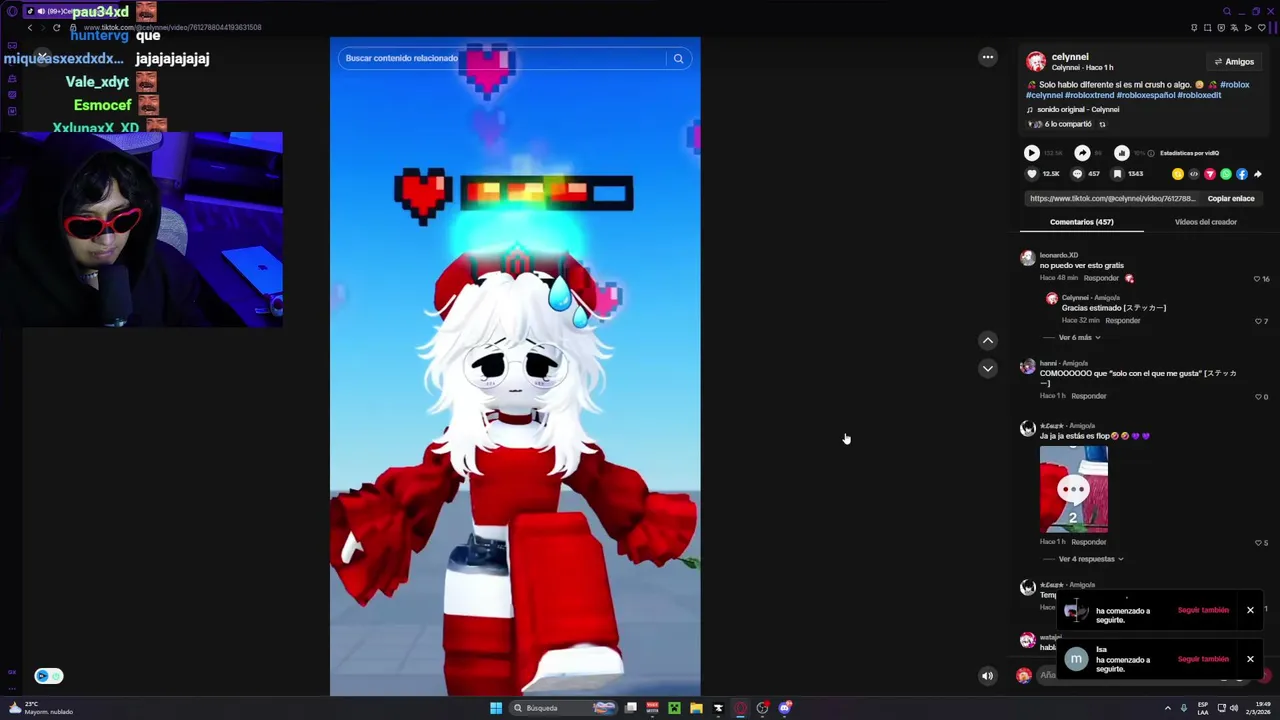This screenshot has width=1280, height=720.
Task: Show hidden system tray icons chevron
Action: coord(1167,708)
